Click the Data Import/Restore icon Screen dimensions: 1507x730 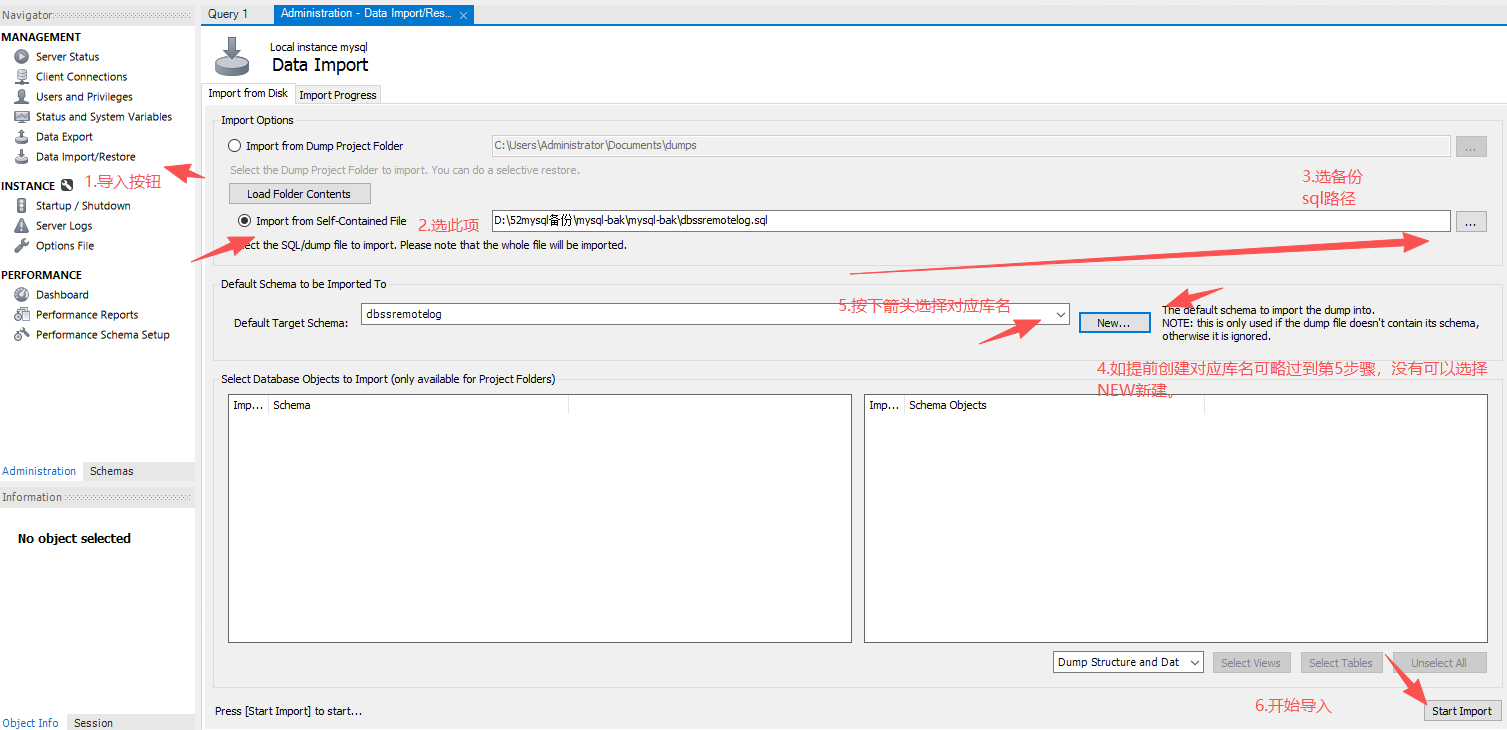pyautogui.click(x=21, y=157)
